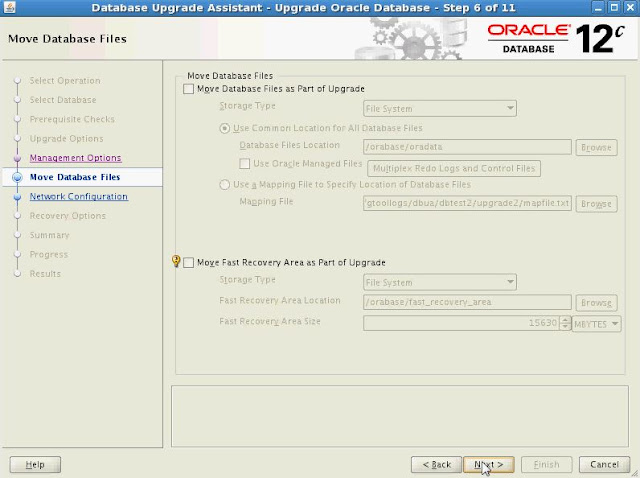
Task: Click Select Operation step in sidebar
Action: coord(65,81)
